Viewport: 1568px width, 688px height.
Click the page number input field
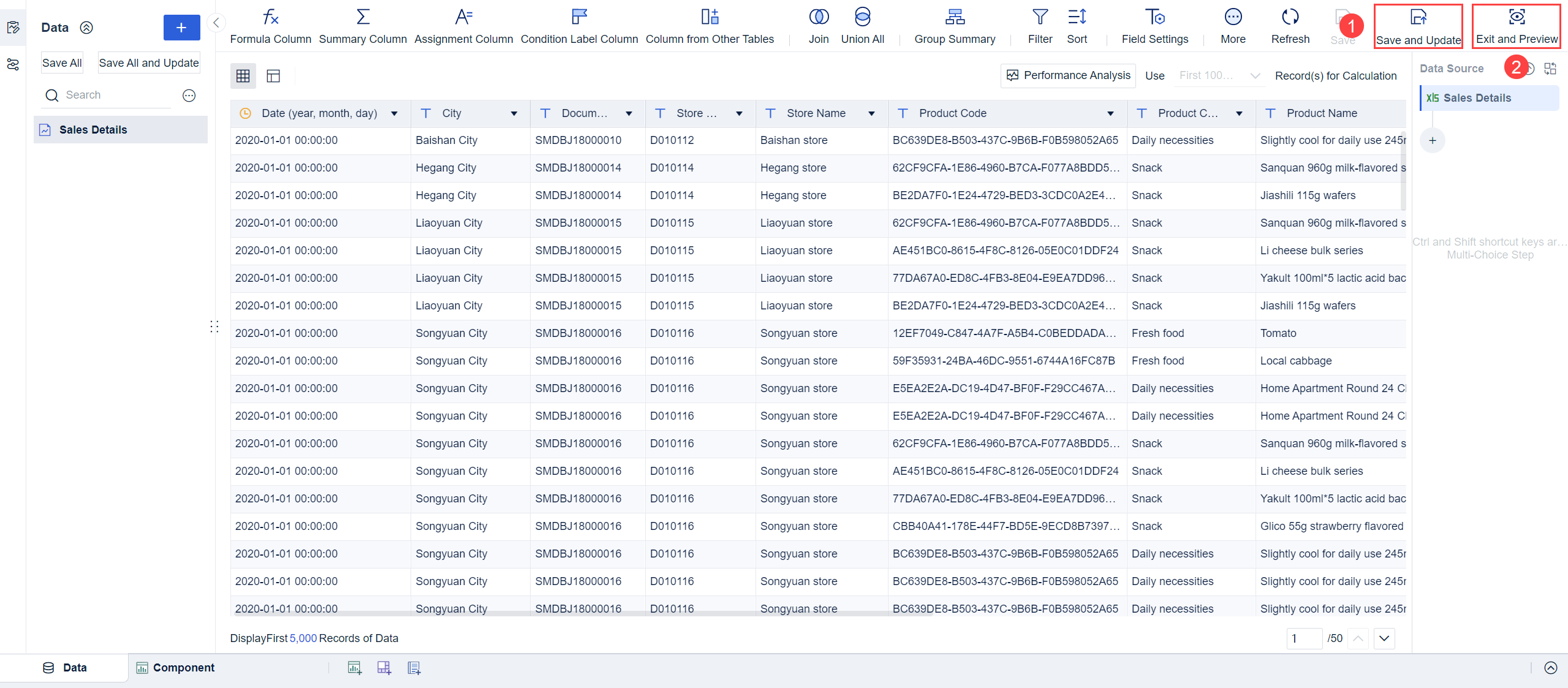(1303, 638)
